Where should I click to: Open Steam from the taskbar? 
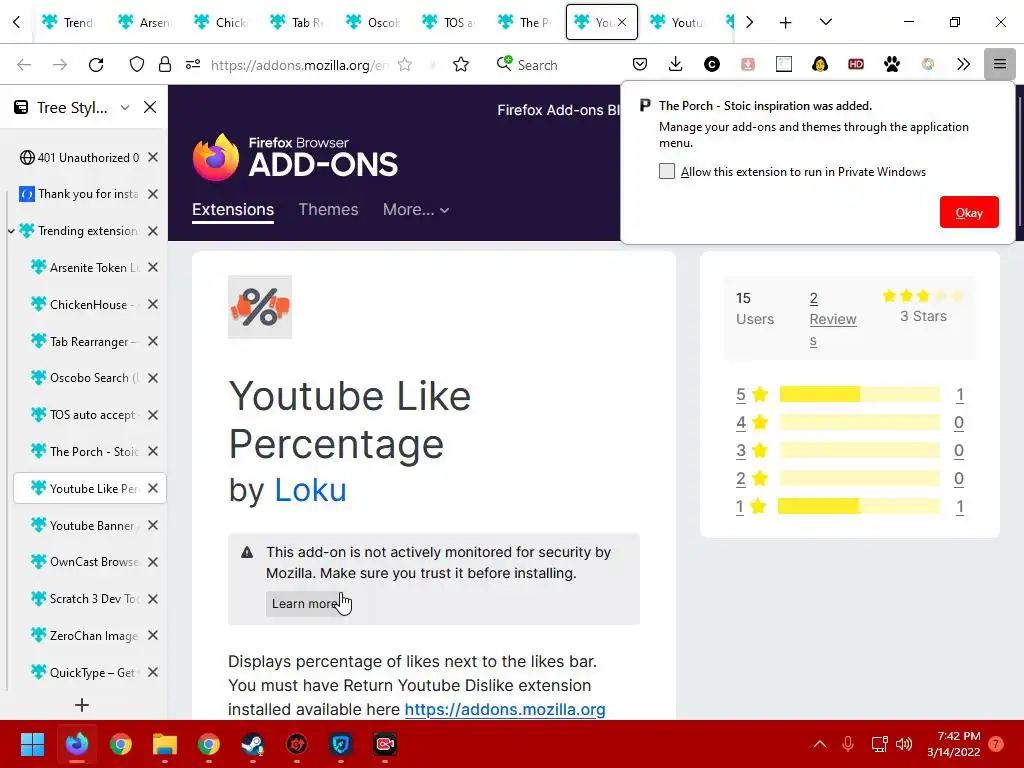[253, 744]
